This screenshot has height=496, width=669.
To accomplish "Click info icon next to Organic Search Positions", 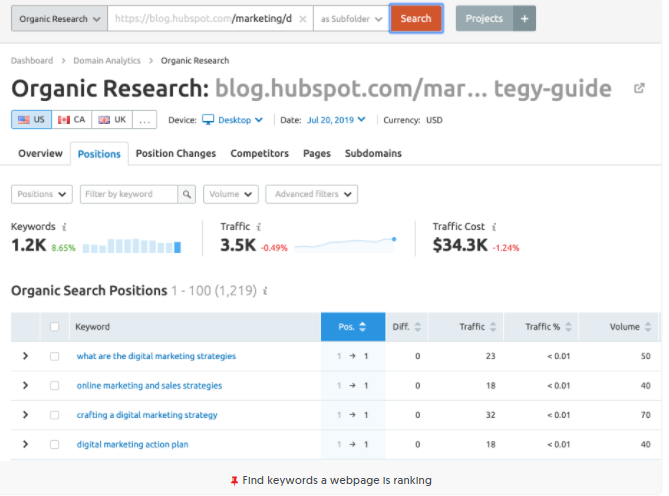I will (265, 291).
